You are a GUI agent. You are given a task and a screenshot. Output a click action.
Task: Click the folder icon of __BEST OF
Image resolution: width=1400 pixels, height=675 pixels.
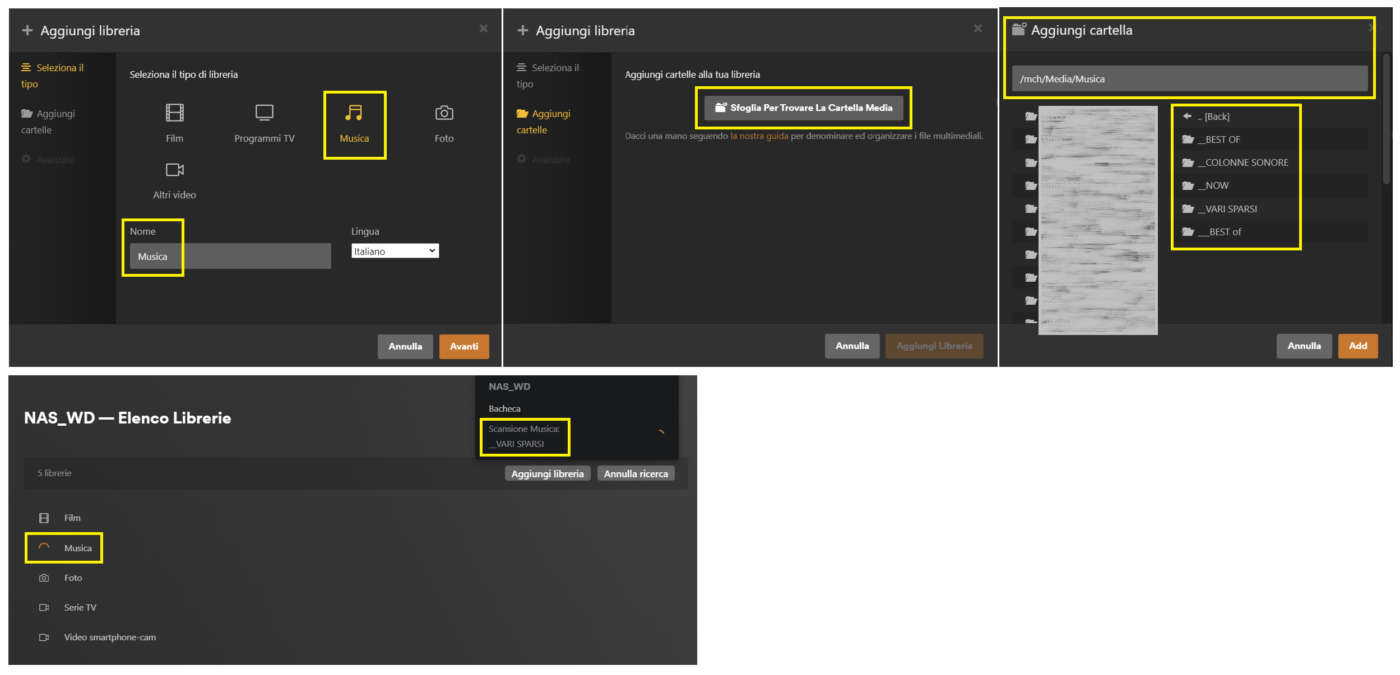[1188, 139]
